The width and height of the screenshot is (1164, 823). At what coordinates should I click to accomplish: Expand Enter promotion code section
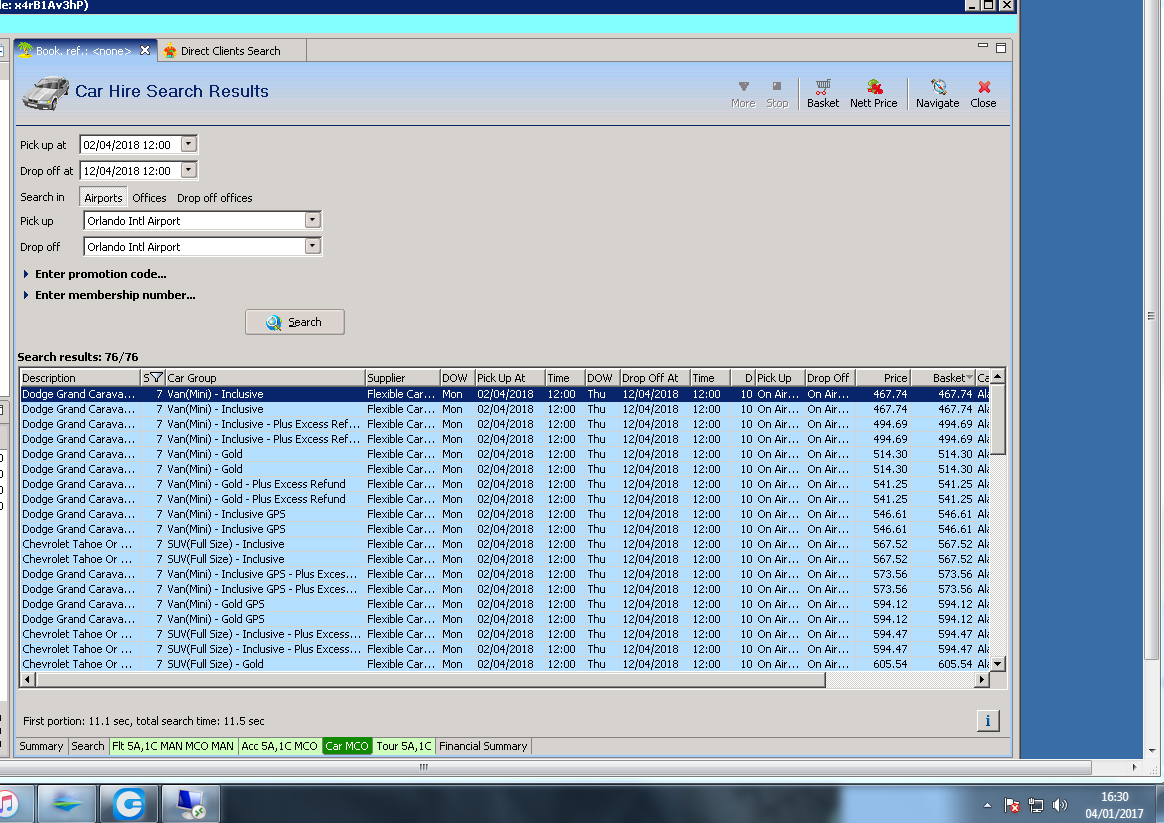[100, 274]
